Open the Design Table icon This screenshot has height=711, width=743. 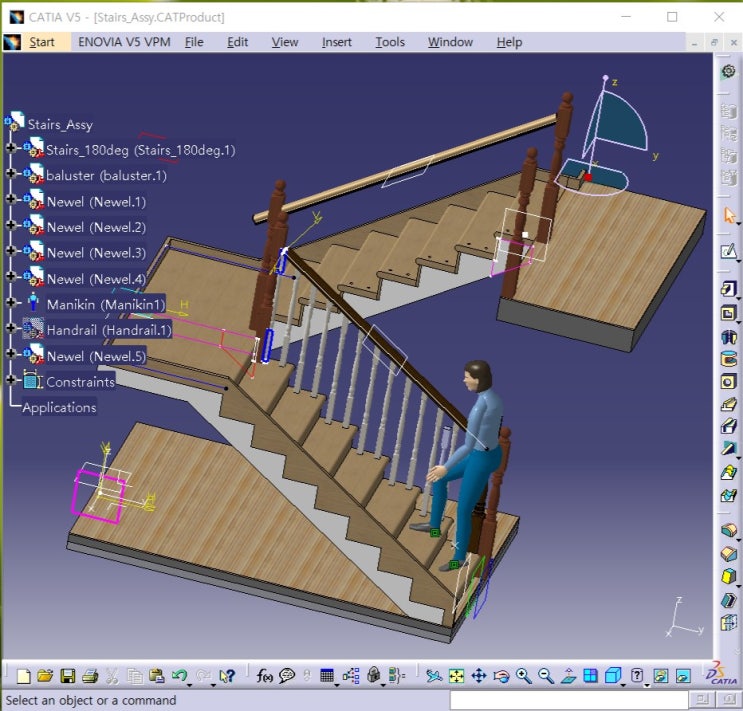tap(327, 675)
